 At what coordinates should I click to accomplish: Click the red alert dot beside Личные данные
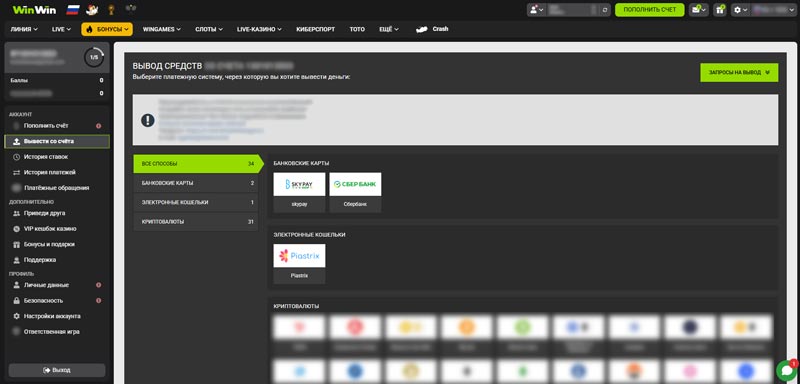(98, 285)
